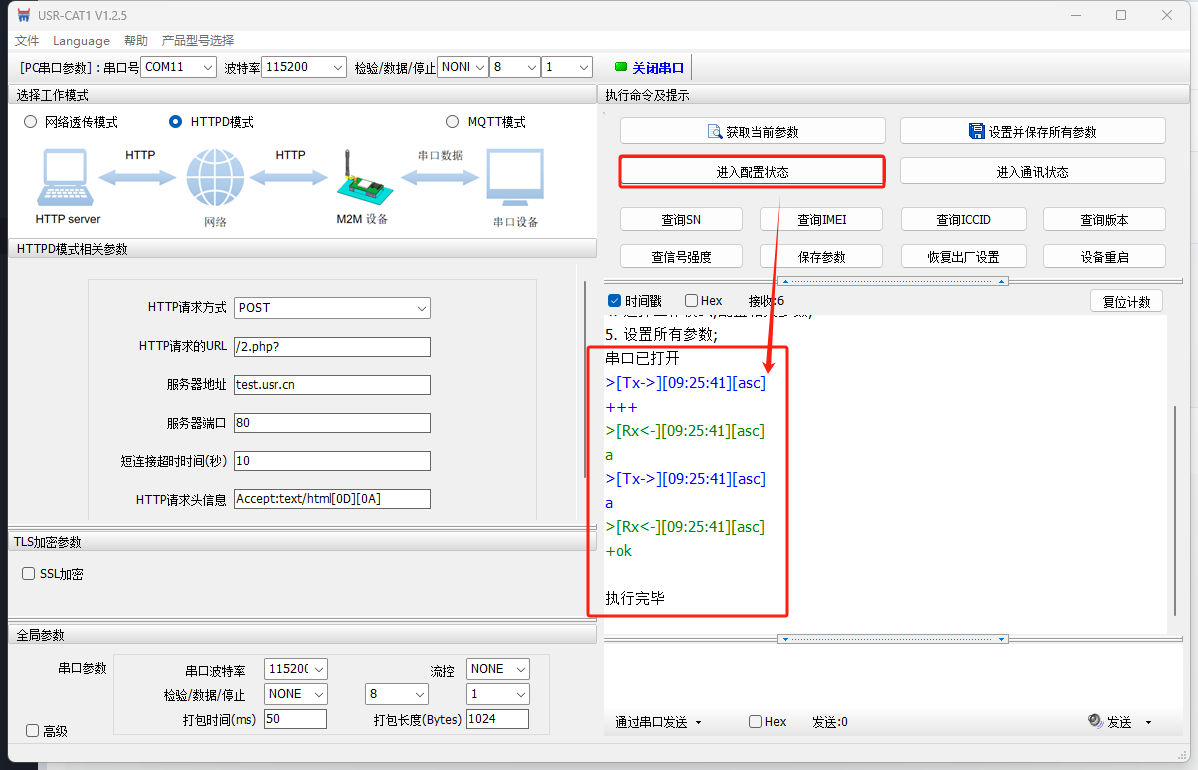The height and width of the screenshot is (770, 1198).
Task: Open the HTTP请求方式 POST dropdown
Action: 332,308
